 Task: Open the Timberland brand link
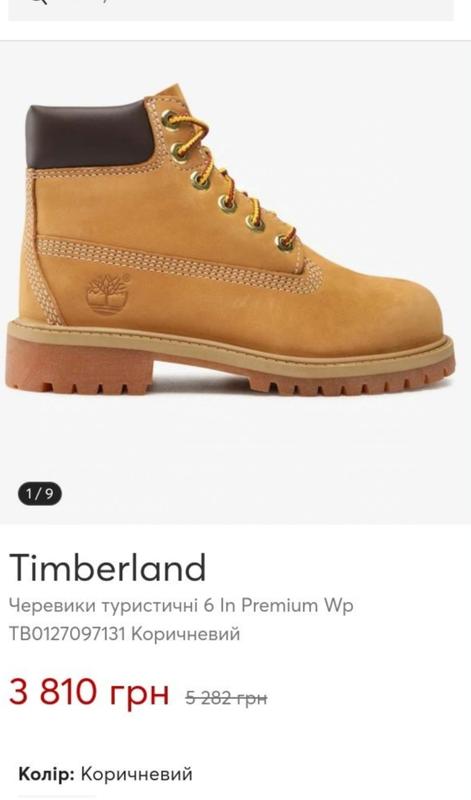click(108, 567)
